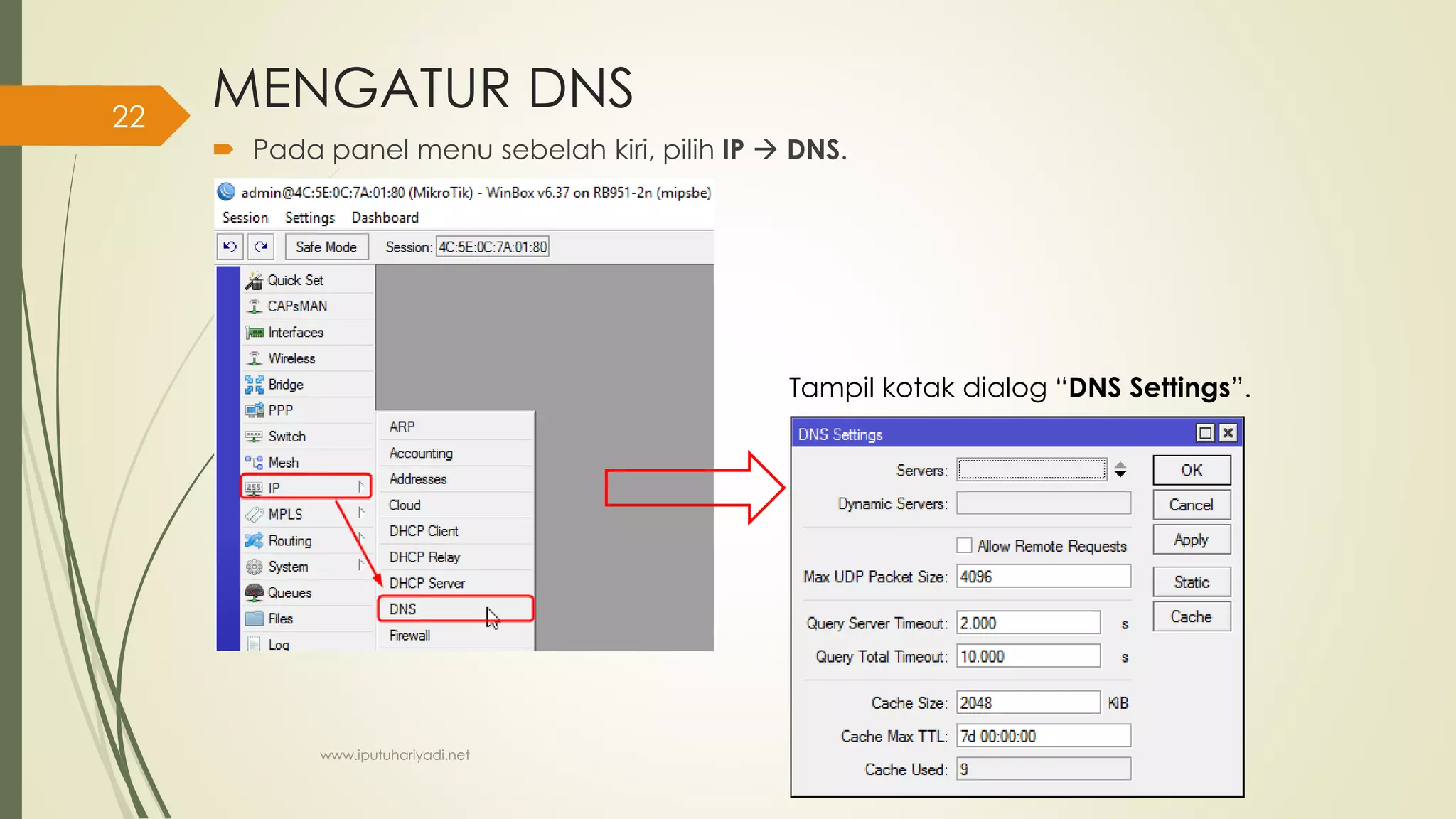Click the Dynamic Servers field
This screenshot has width=1456, height=819.
(1044, 503)
